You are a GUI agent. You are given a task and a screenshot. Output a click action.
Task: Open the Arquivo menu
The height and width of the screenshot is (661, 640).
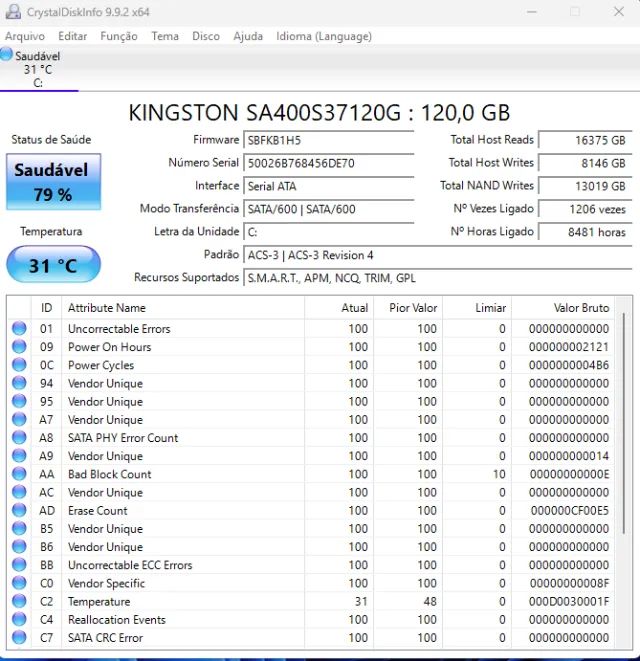(x=25, y=36)
